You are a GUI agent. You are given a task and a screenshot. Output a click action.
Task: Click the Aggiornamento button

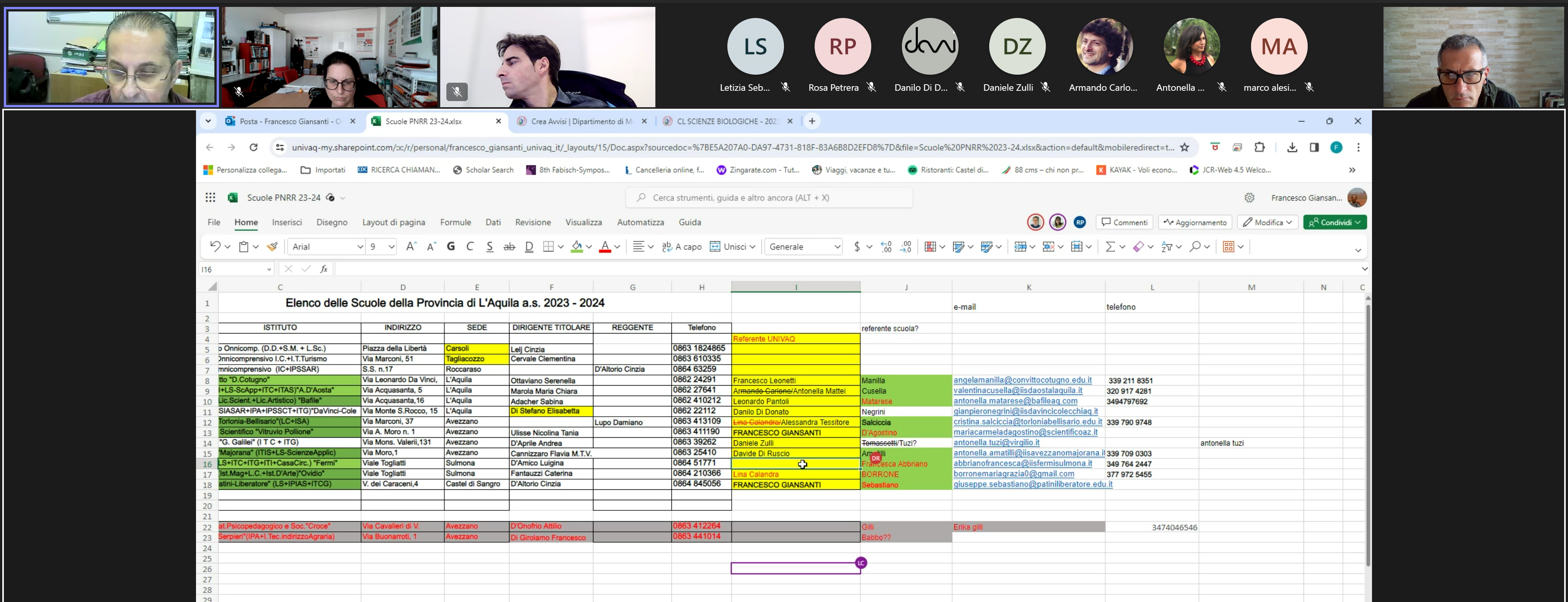coord(1195,222)
